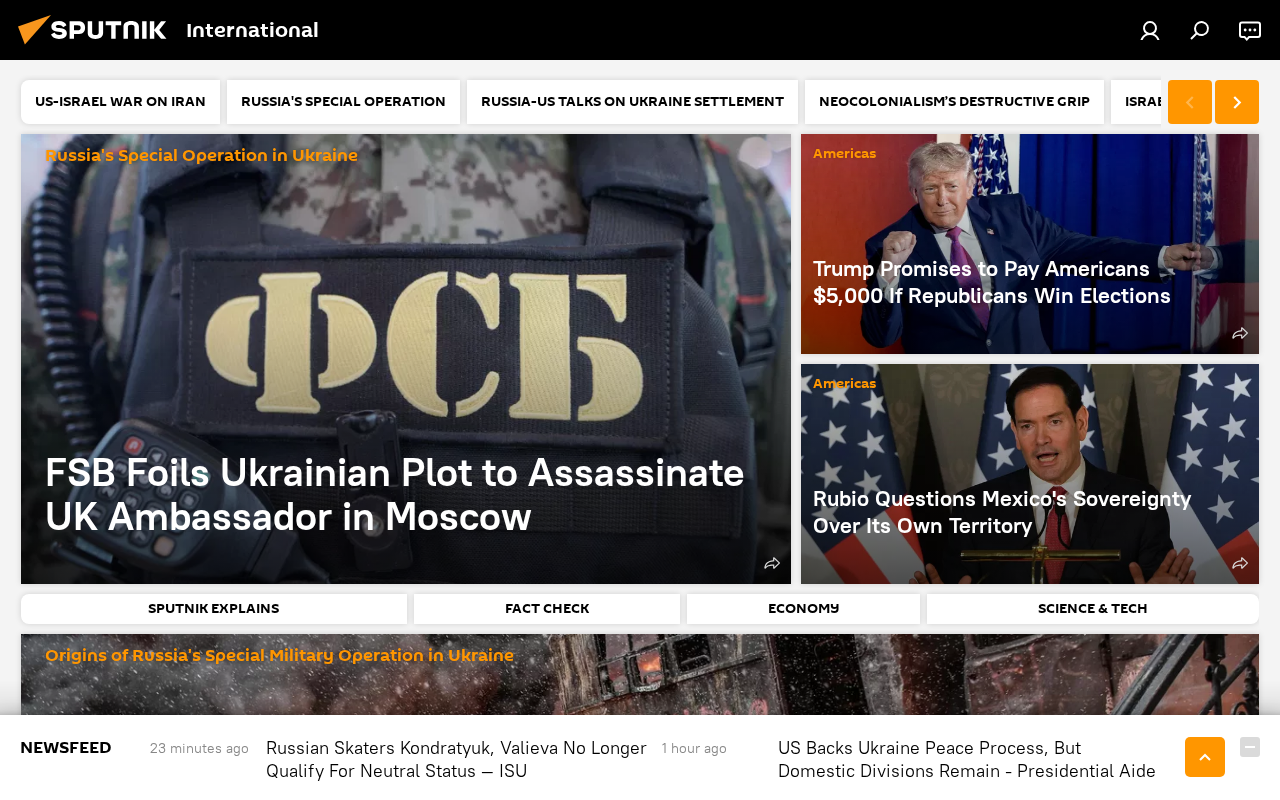Open the NEWSFEED label
Screen dimensions: 1280x800
click(x=66, y=748)
